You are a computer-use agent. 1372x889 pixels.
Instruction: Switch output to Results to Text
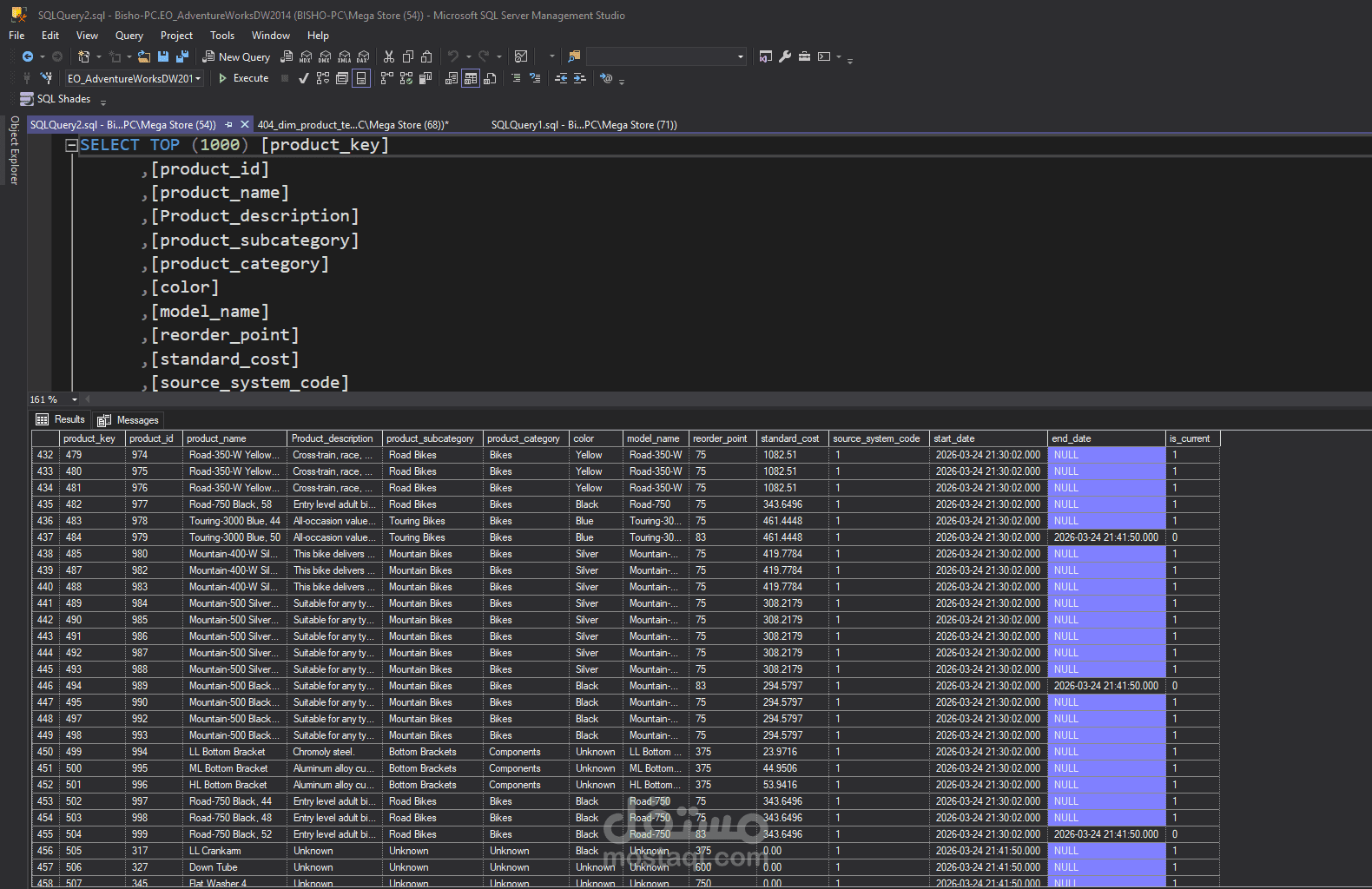(x=452, y=78)
